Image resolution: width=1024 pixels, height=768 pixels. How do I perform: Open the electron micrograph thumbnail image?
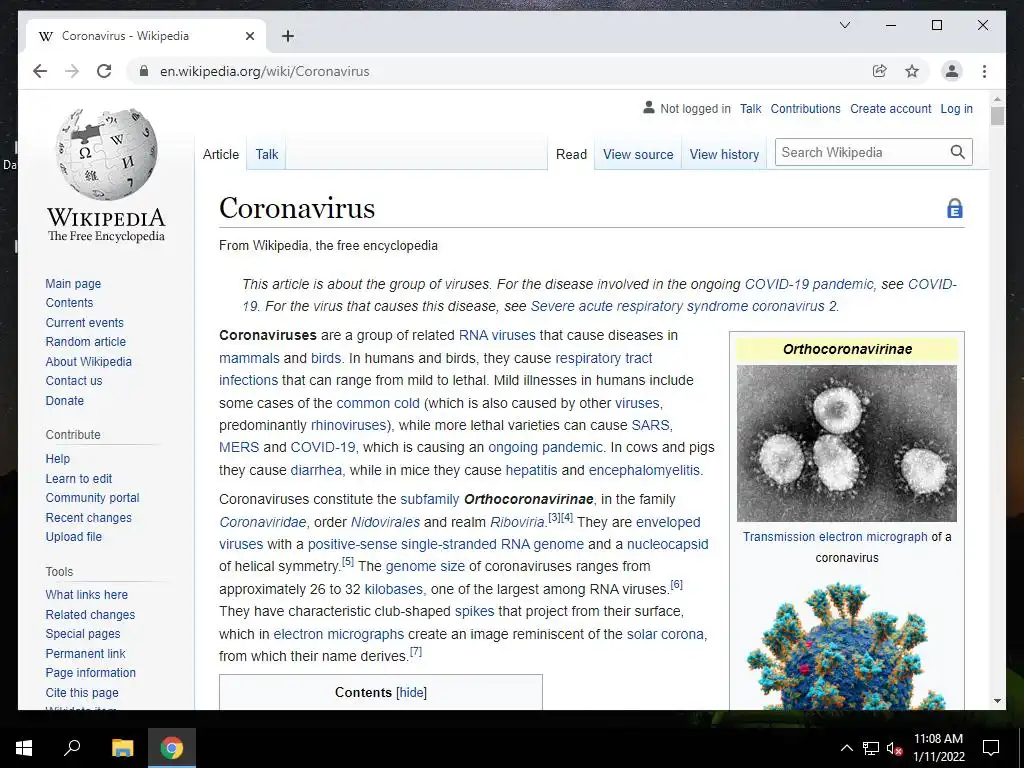(x=846, y=443)
